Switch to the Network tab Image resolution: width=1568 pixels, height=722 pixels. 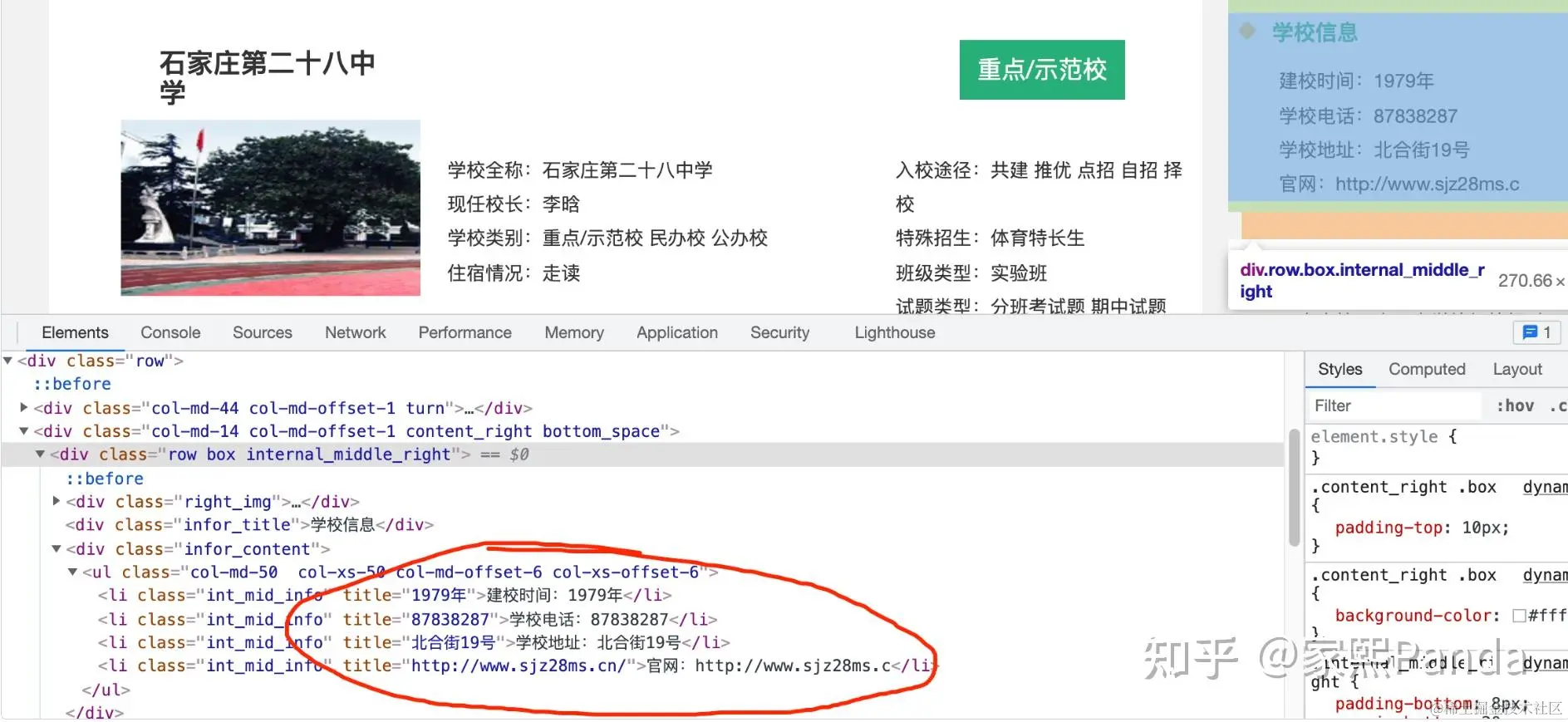click(x=356, y=332)
